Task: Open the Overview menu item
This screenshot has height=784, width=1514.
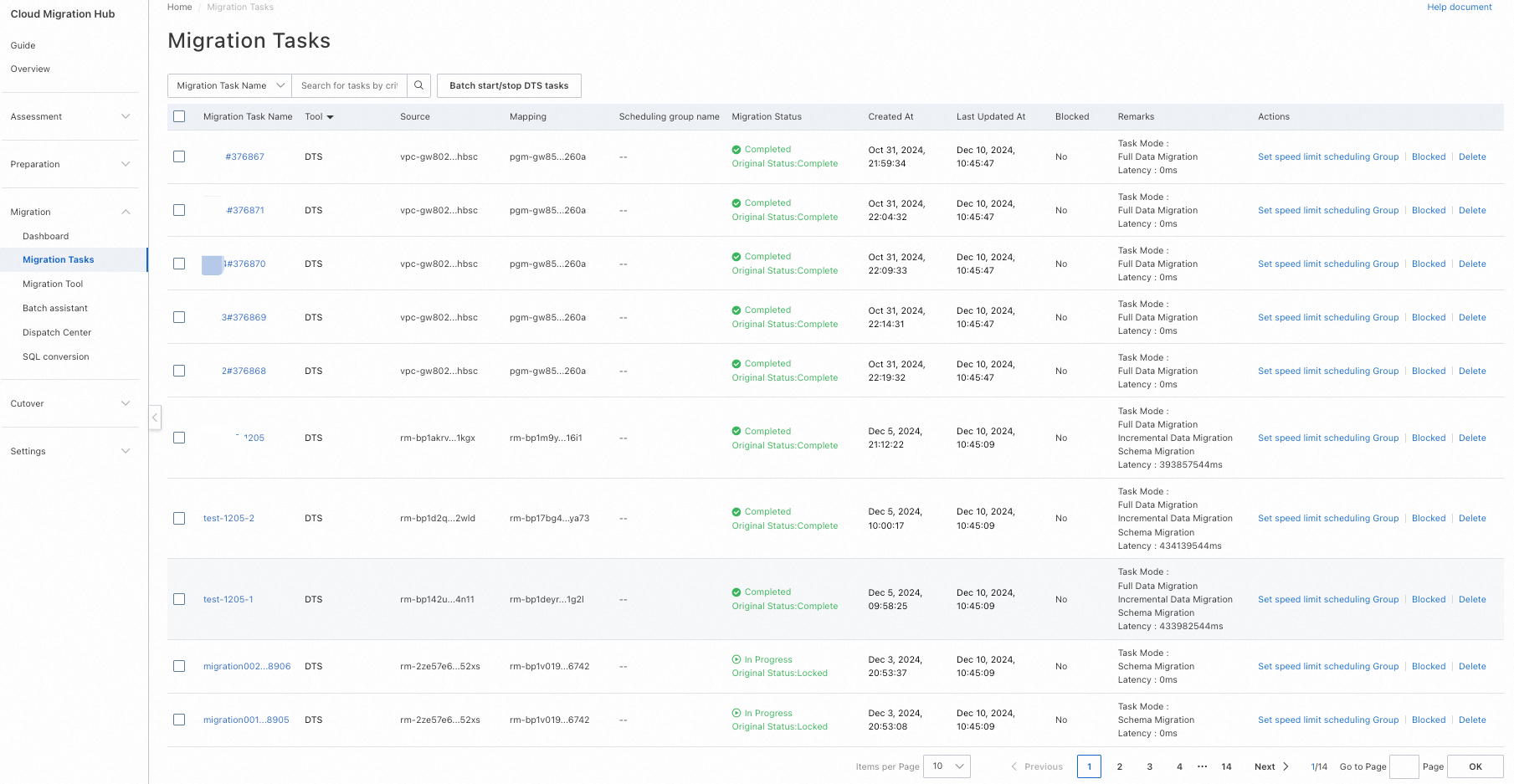Action: pos(30,69)
